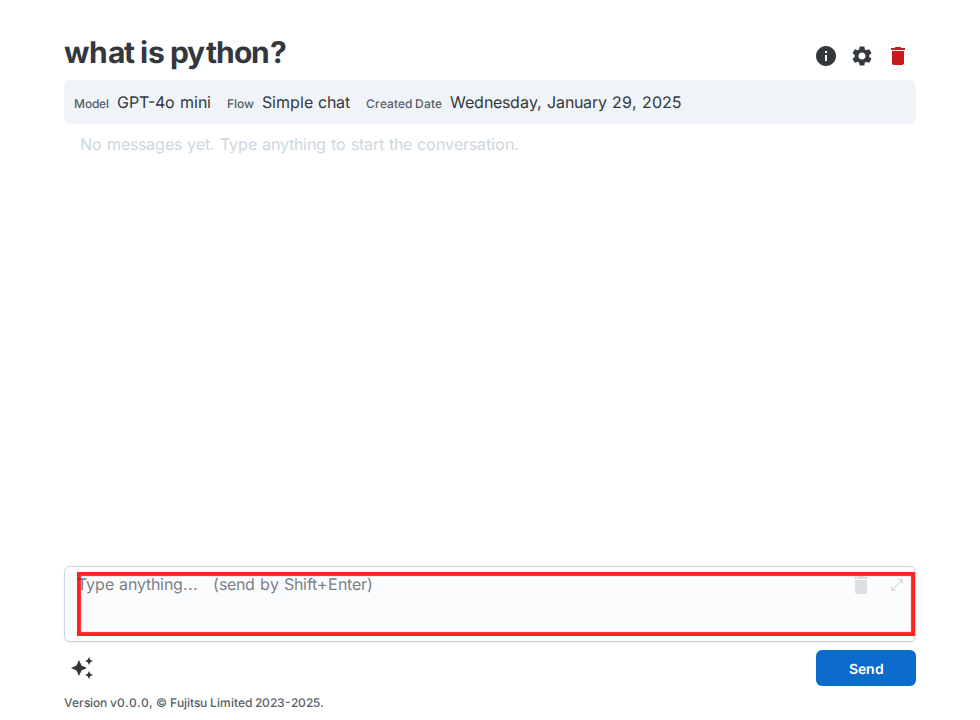
Task: Click the 'Created Date' label
Action: click(x=403, y=104)
